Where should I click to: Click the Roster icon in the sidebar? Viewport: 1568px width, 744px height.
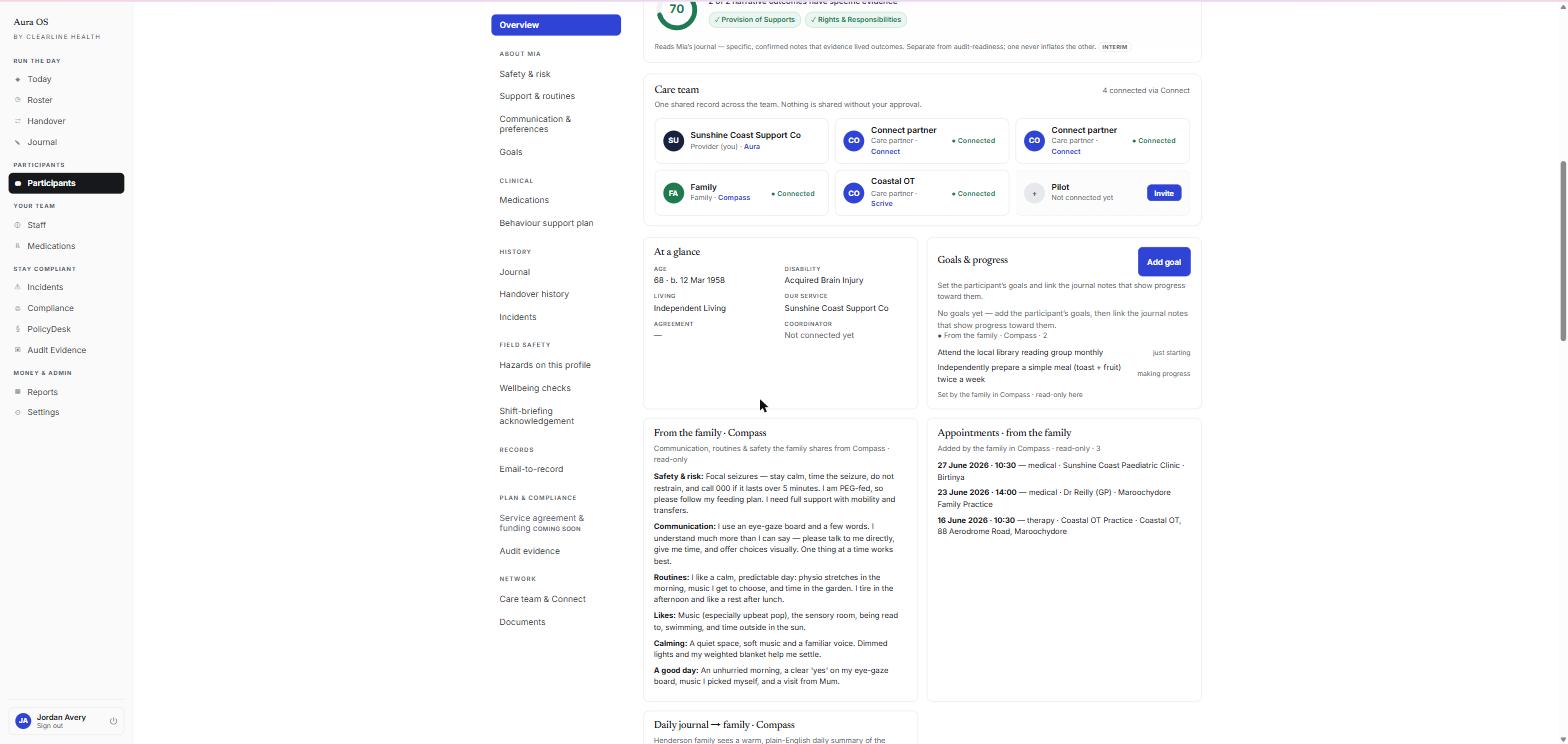[x=18, y=100]
